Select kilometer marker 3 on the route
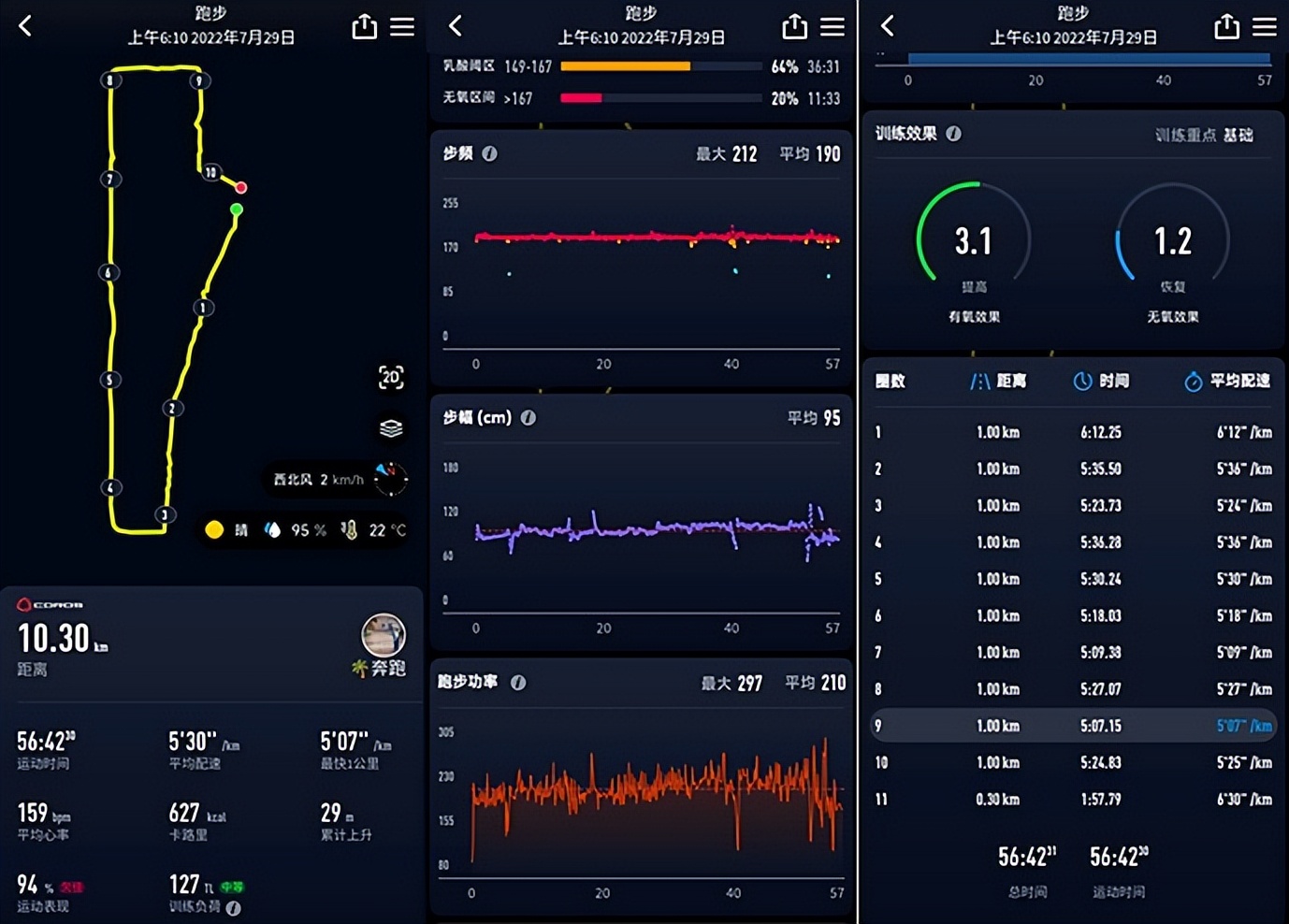 click(165, 514)
